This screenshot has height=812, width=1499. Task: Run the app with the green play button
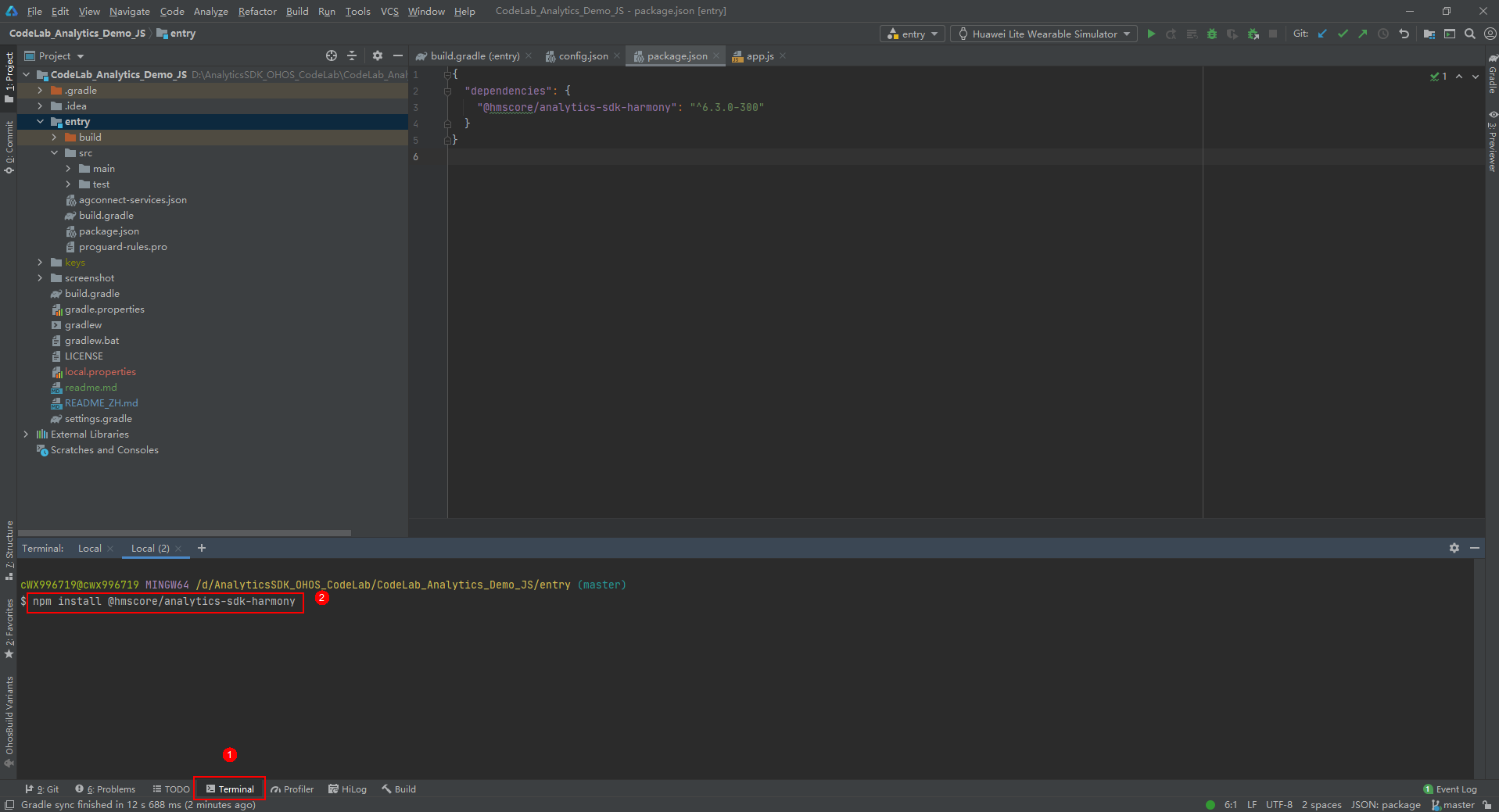click(x=1151, y=34)
